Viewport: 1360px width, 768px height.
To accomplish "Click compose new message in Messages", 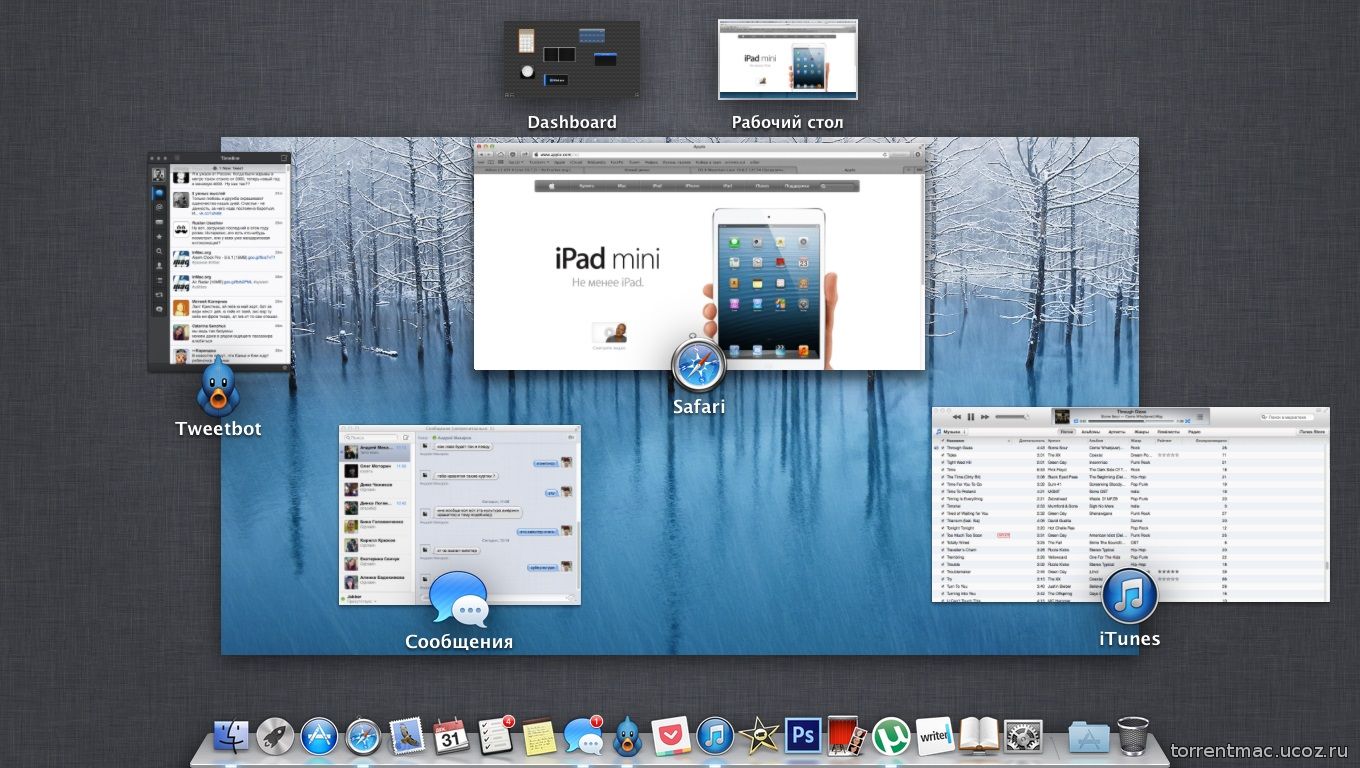I will coord(406,438).
